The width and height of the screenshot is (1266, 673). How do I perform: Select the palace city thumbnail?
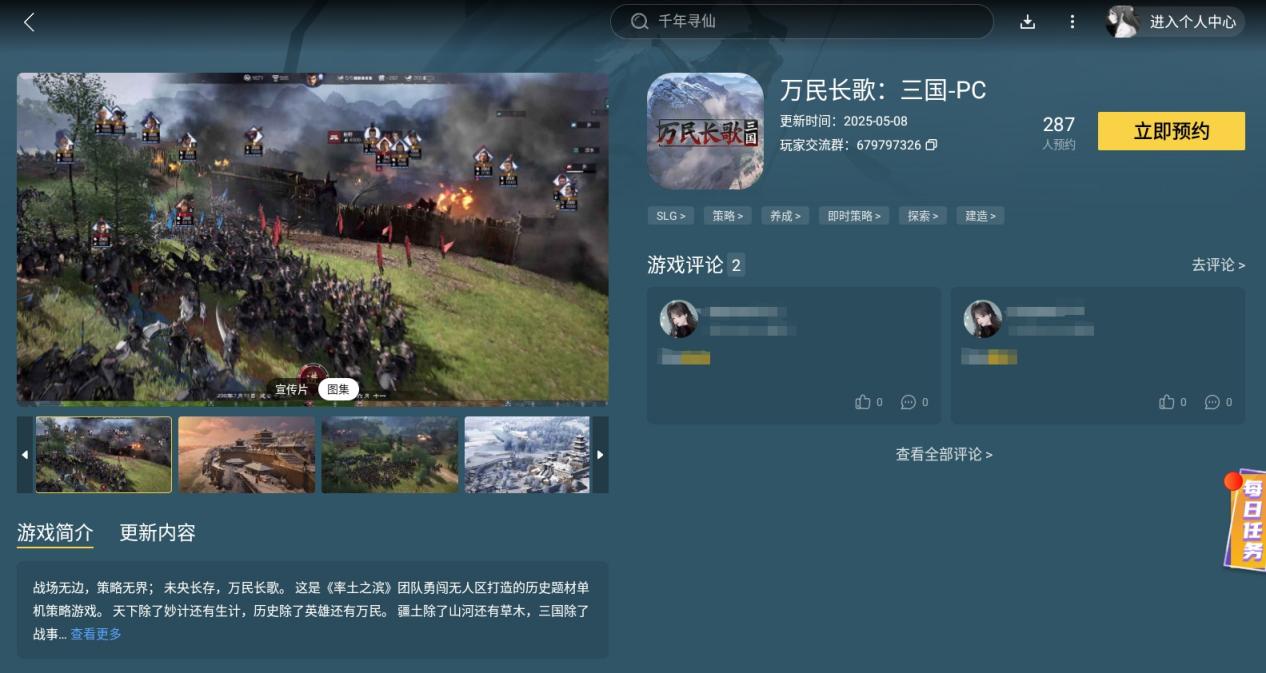click(247, 455)
